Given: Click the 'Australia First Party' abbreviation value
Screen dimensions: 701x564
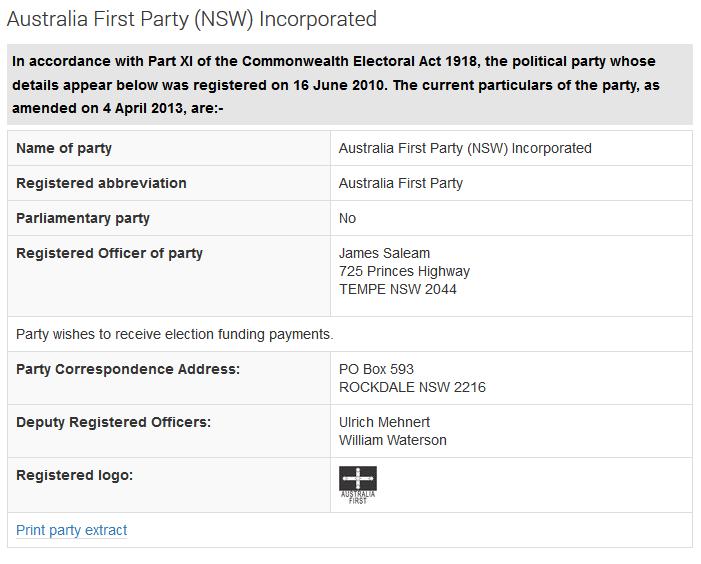Looking at the screenshot, I should point(401,183).
